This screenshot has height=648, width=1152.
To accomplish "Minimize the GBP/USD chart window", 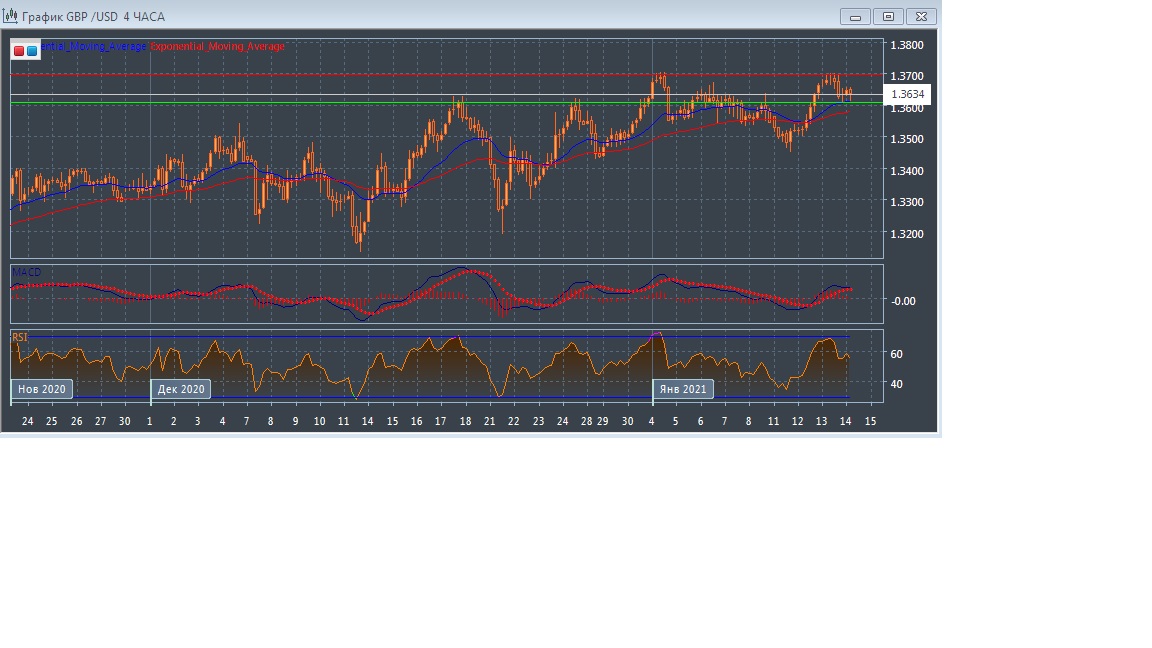I will 856,16.
